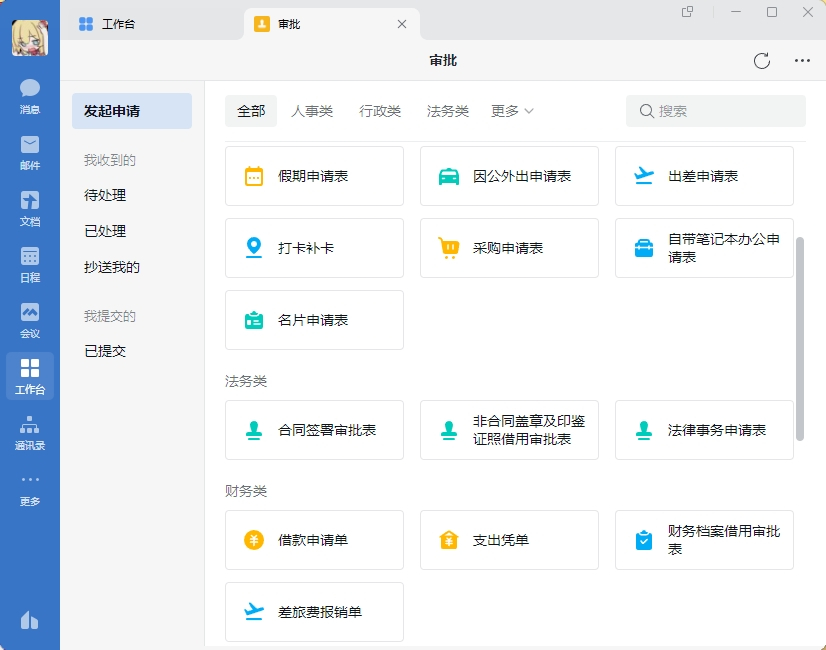Open the 采购申请表 purchase request form

[x=509, y=248]
